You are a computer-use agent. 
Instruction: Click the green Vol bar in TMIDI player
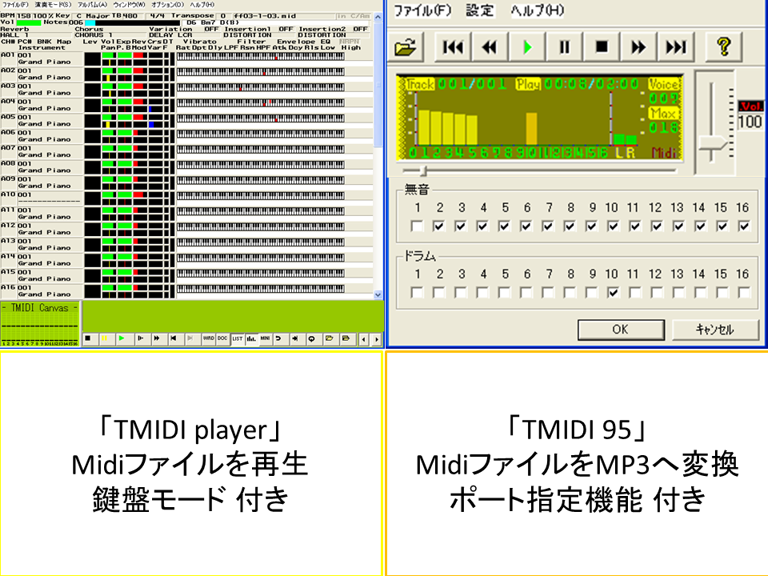29,23
